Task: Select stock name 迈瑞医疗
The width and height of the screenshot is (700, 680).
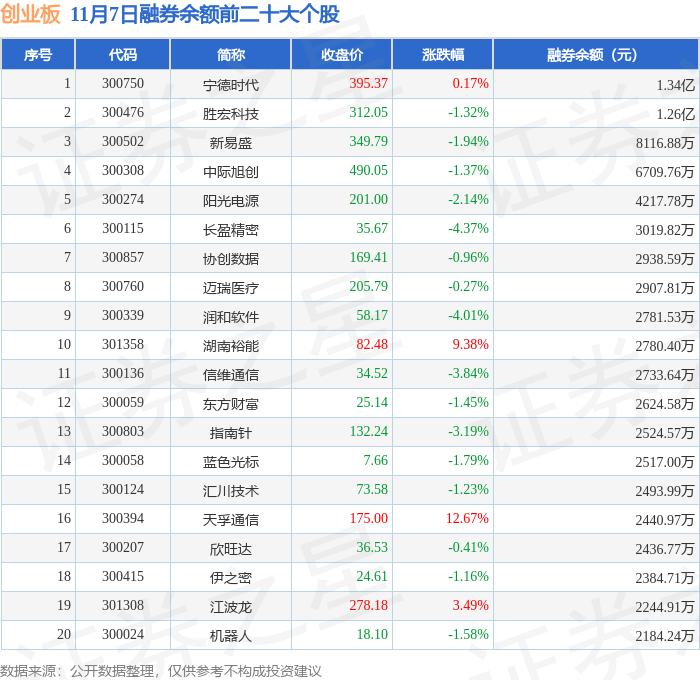Action: (x=231, y=288)
